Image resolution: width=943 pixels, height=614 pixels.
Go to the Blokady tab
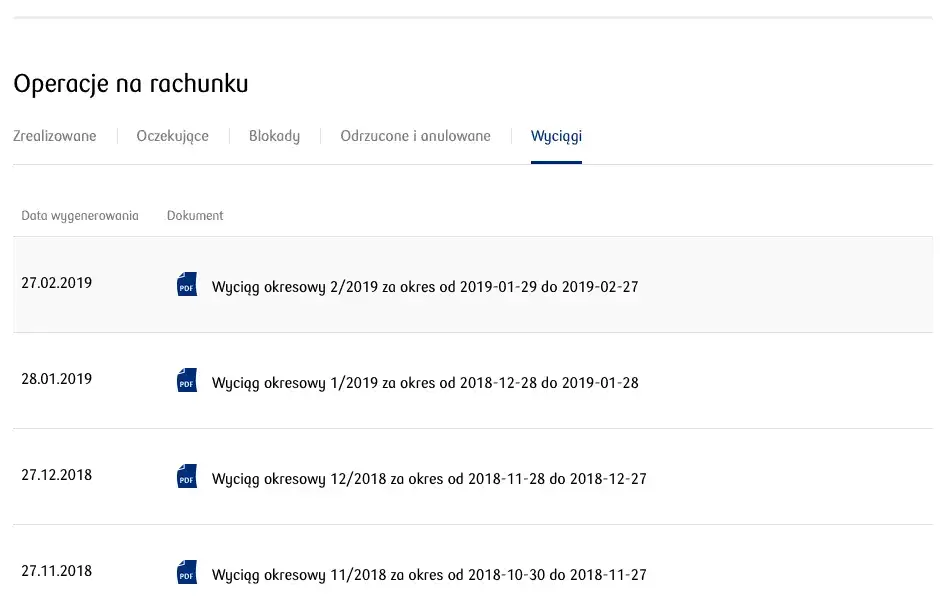(x=274, y=136)
